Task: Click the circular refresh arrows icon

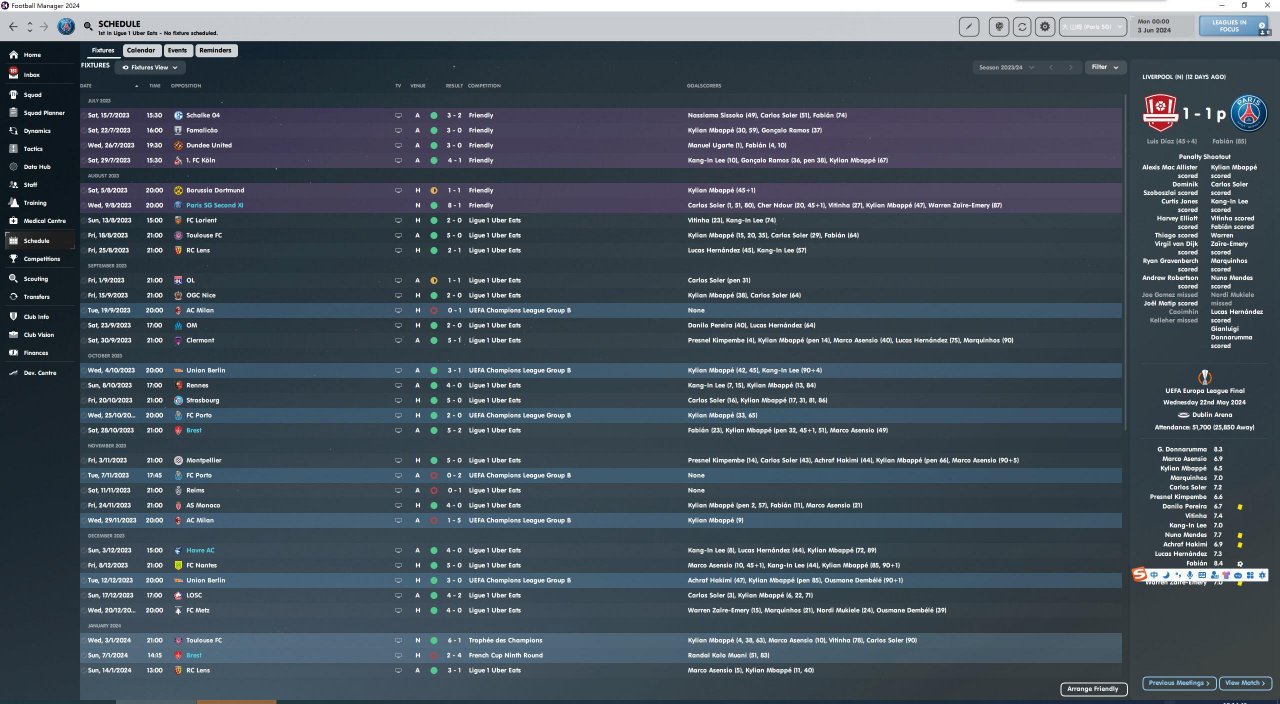Action: 1022,27
